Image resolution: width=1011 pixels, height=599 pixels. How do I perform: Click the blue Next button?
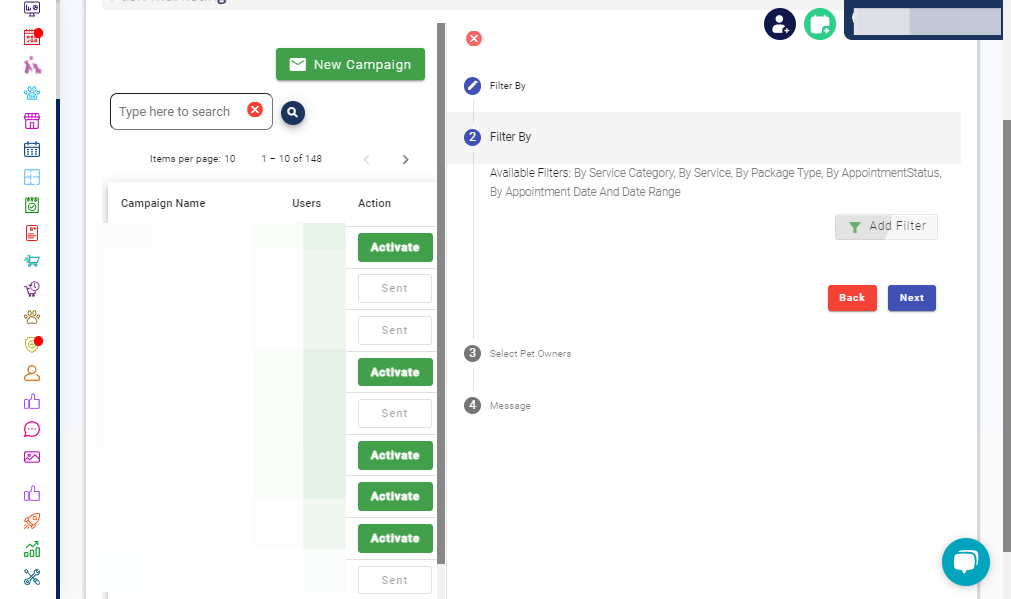coord(912,298)
